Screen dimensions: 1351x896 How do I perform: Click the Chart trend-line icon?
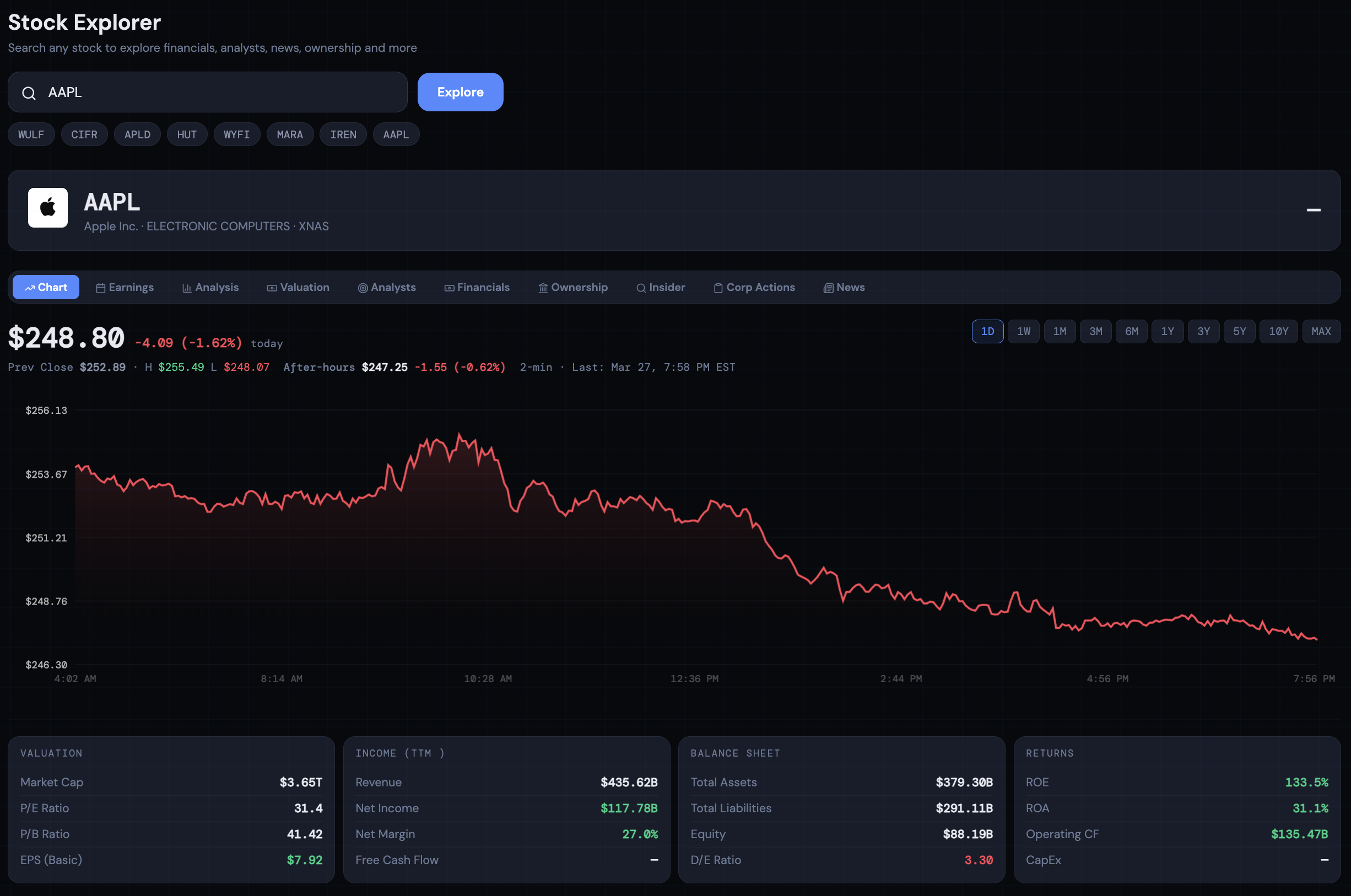(x=31, y=288)
